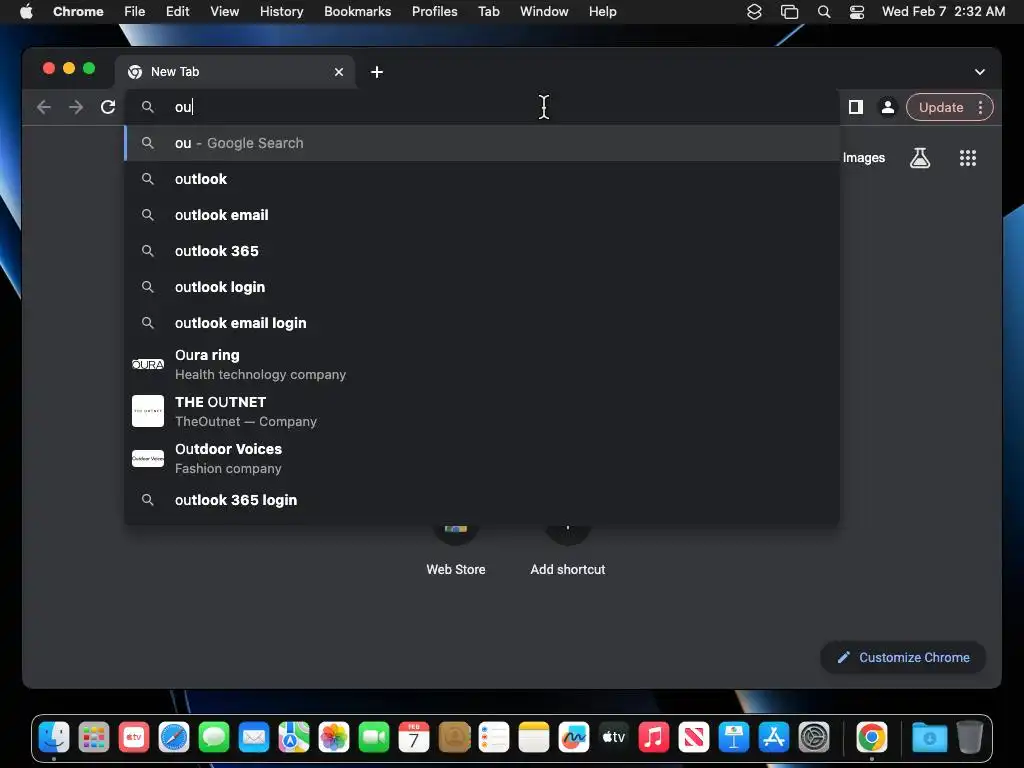Reload the current page
1024x768 pixels.
[108, 107]
